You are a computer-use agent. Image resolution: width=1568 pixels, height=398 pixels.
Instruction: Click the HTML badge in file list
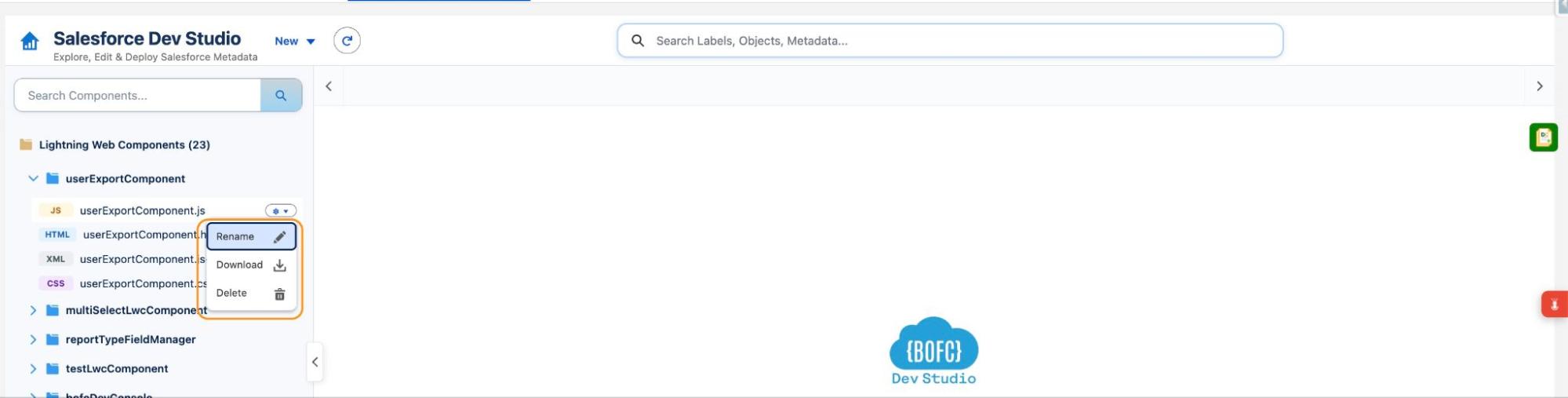[57, 235]
